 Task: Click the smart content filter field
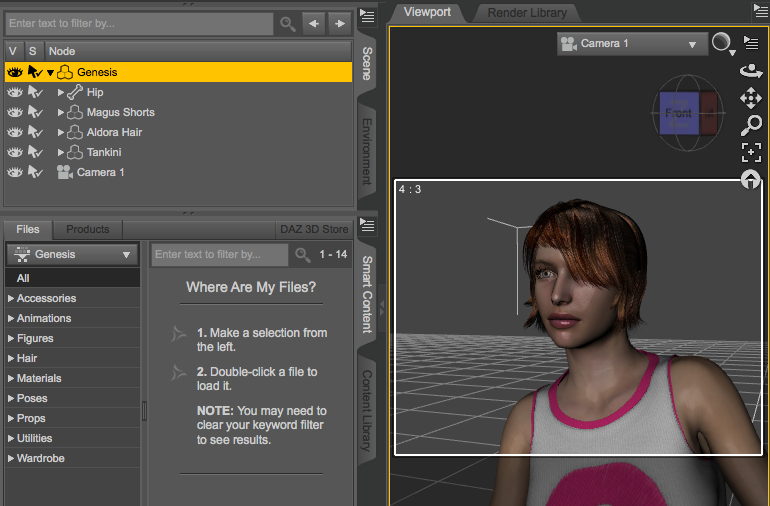220,254
